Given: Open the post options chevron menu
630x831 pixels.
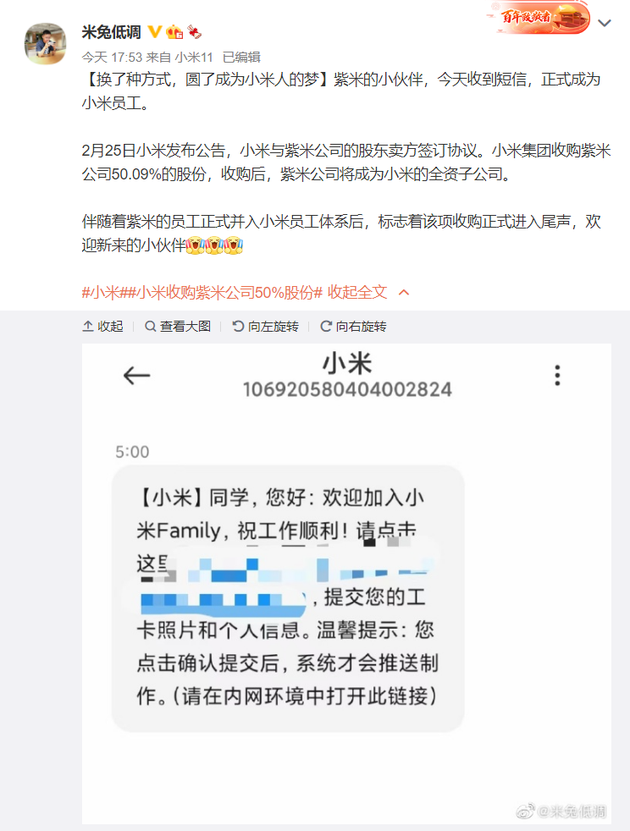Looking at the screenshot, I should (x=605, y=23).
